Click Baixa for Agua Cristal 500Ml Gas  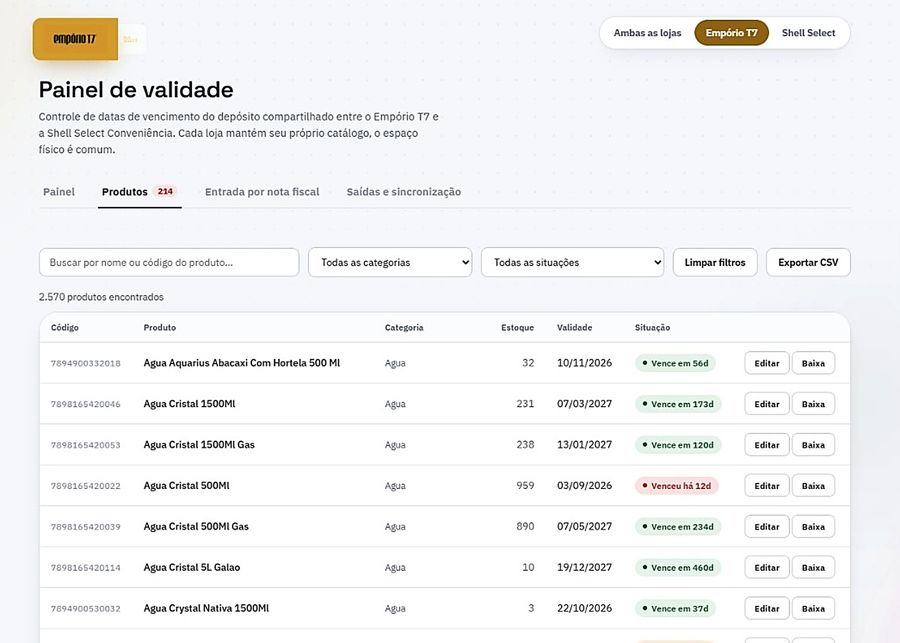pos(813,526)
